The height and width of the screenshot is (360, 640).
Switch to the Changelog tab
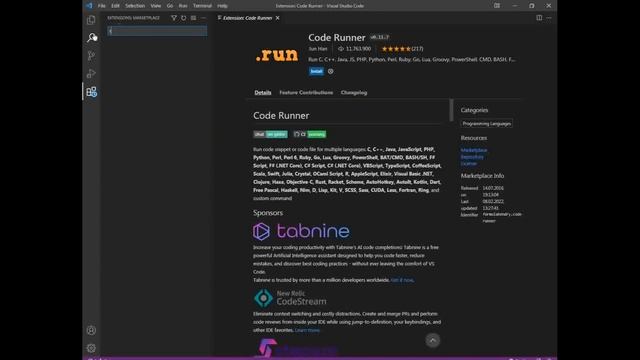point(354,93)
